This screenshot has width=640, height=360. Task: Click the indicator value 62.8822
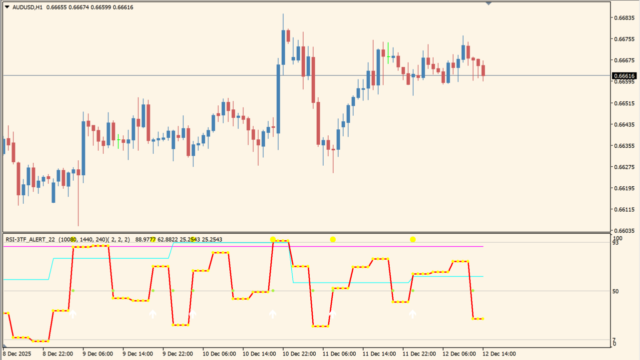(x=168, y=240)
